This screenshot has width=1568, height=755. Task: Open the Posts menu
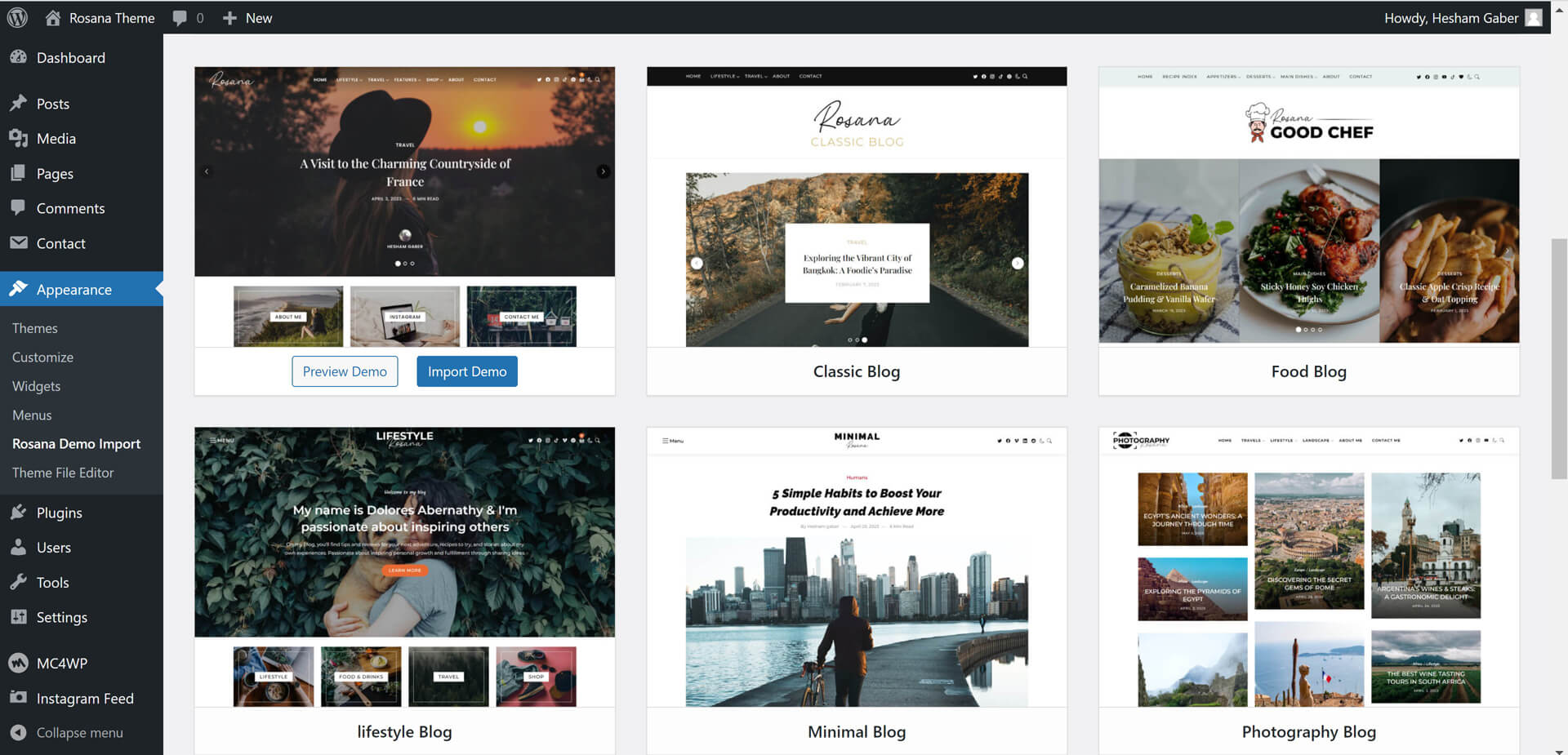tap(52, 104)
